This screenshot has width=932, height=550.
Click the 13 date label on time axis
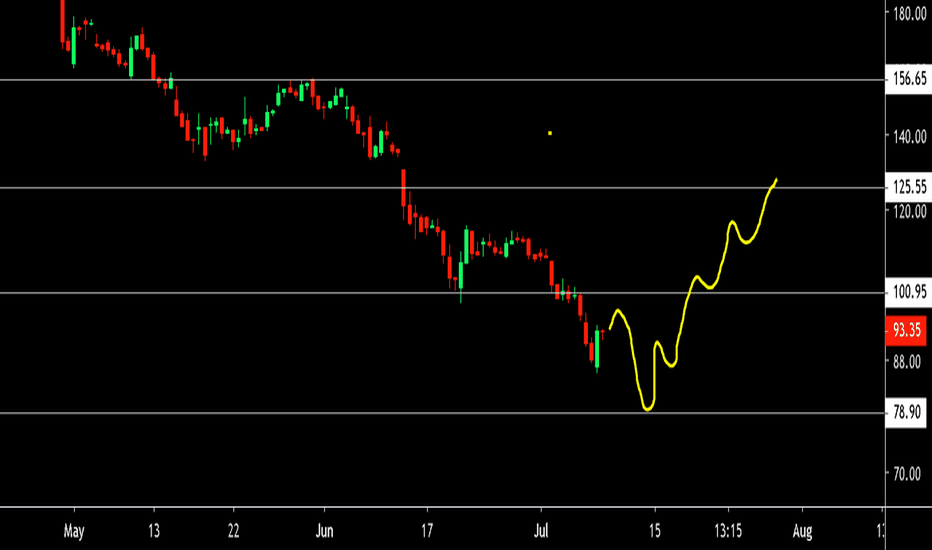(x=154, y=530)
